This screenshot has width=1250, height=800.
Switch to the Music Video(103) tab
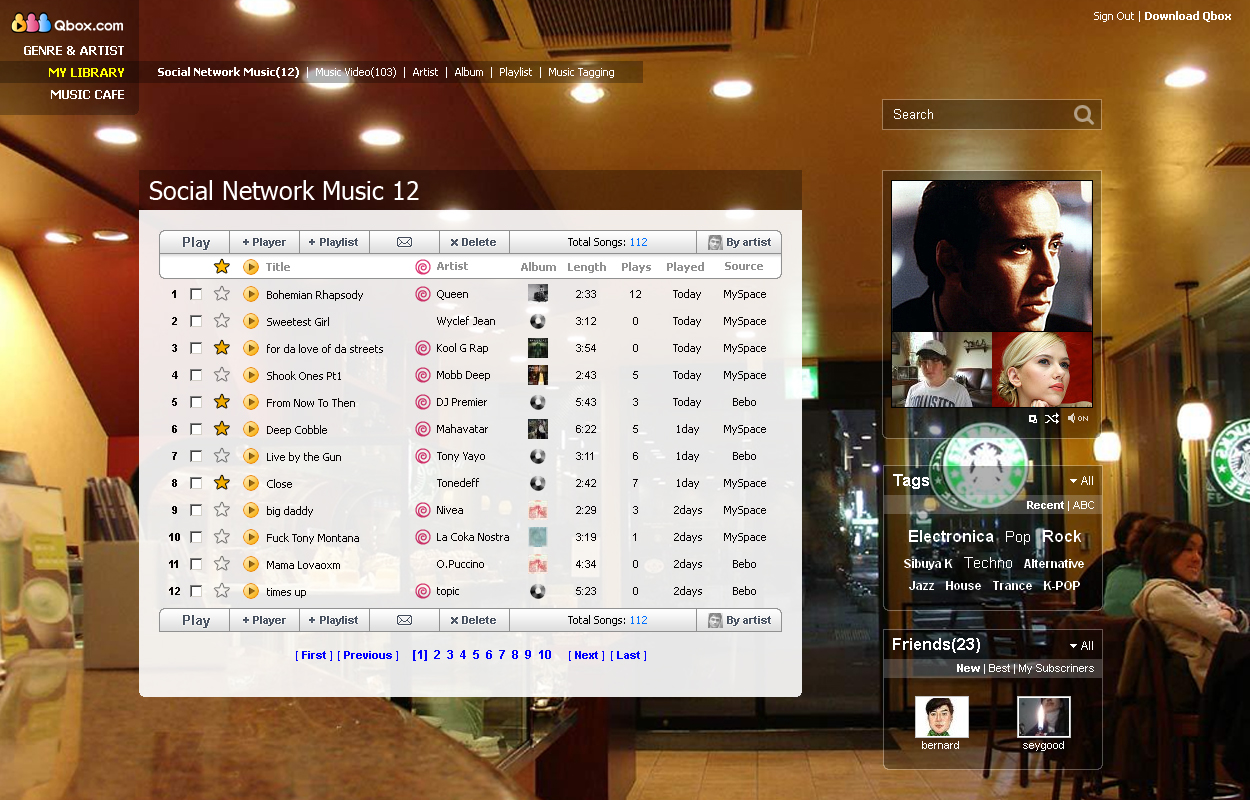pos(356,72)
